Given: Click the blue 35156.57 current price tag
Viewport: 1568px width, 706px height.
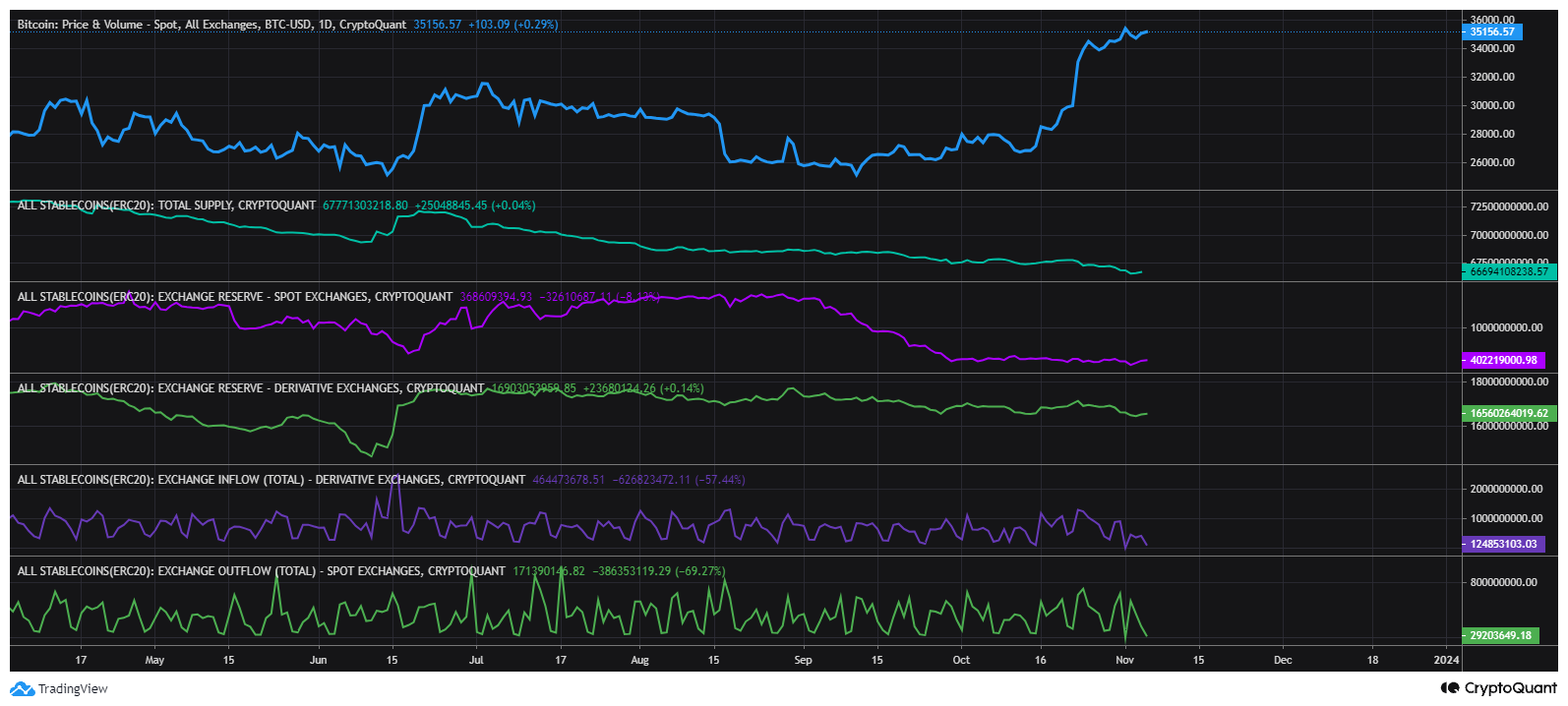Looking at the screenshot, I should [x=1492, y=31].
